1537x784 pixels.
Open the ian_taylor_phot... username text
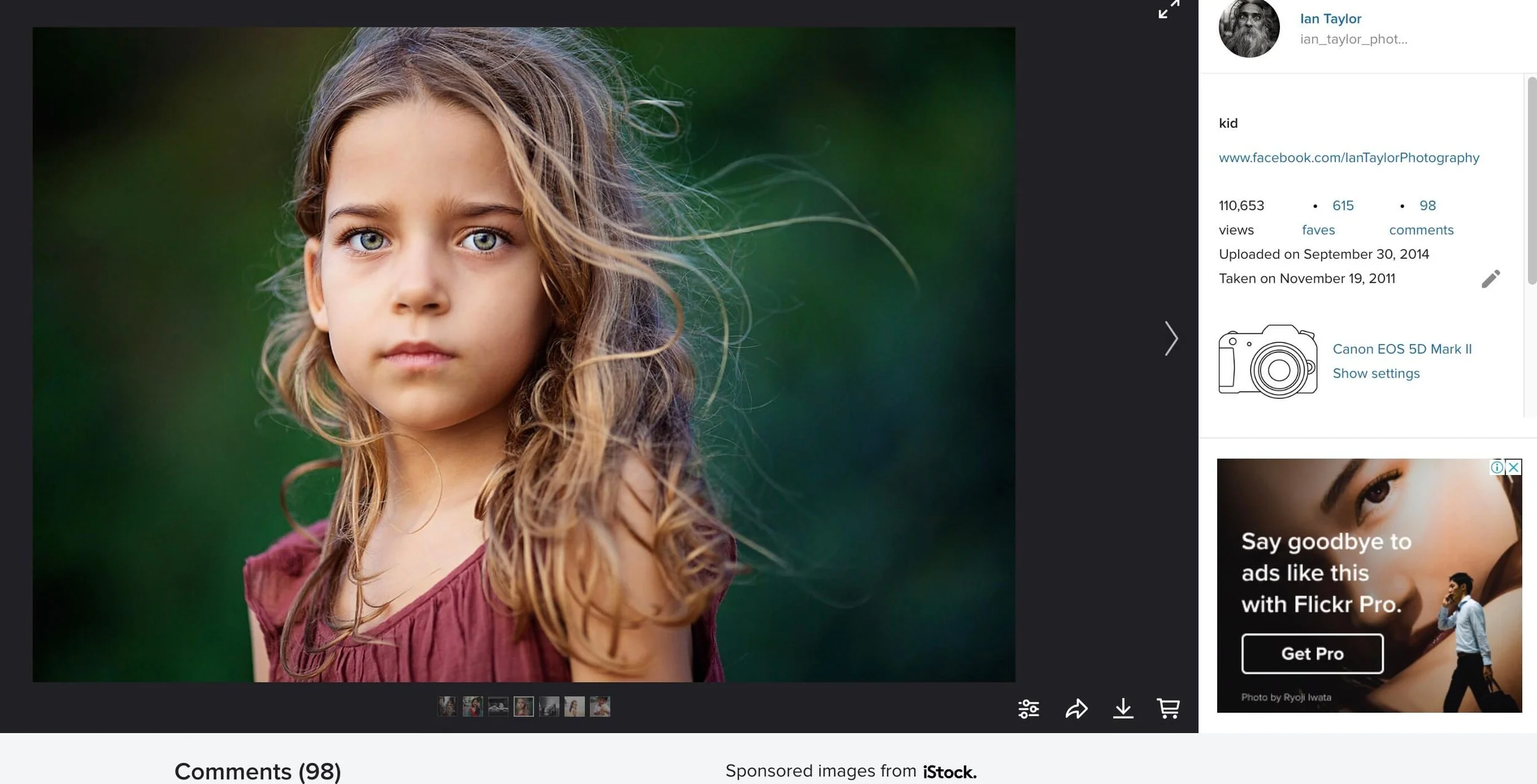pyautogui.click(x=1353, y=39)
